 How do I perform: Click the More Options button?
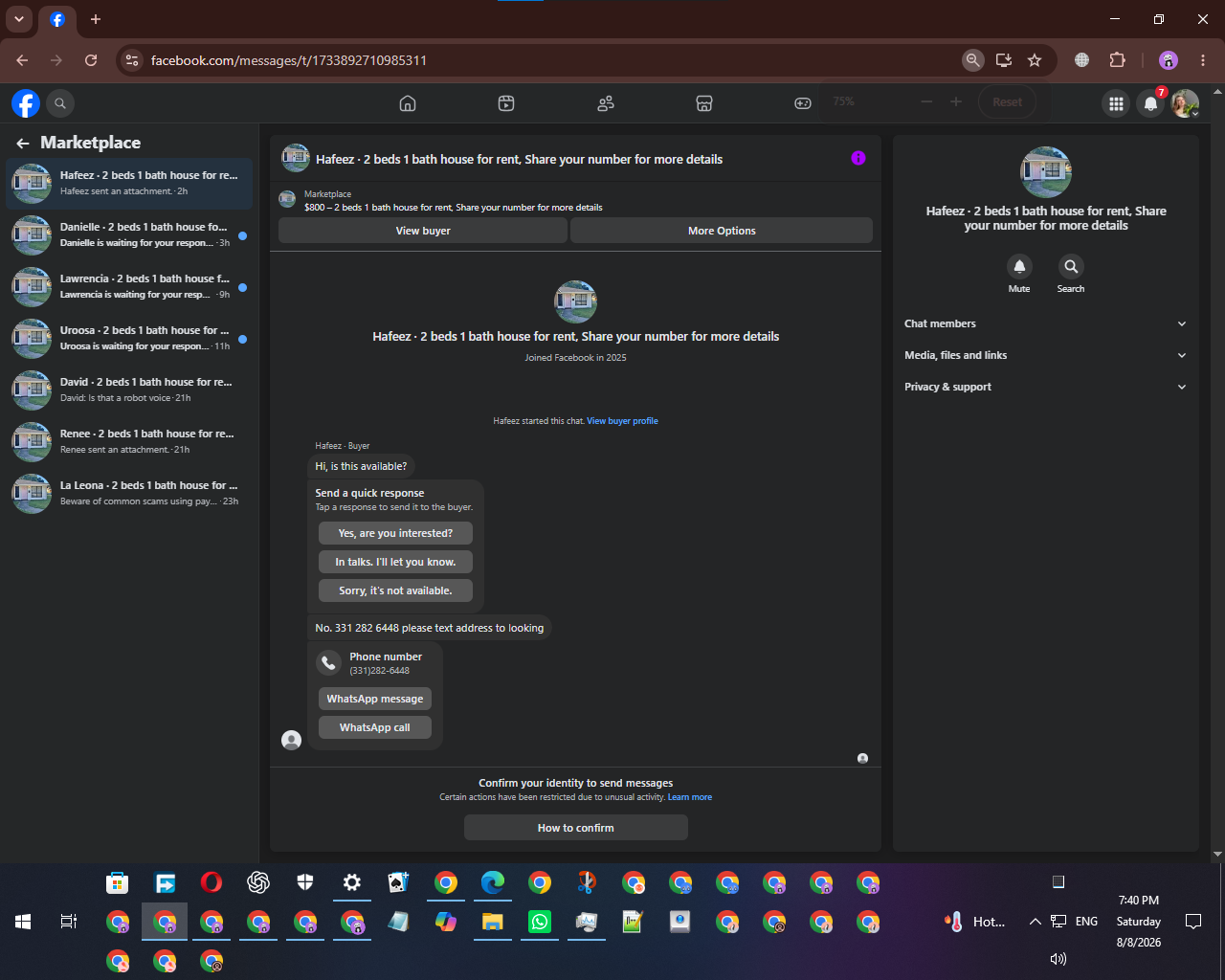[x=722, y=231]
